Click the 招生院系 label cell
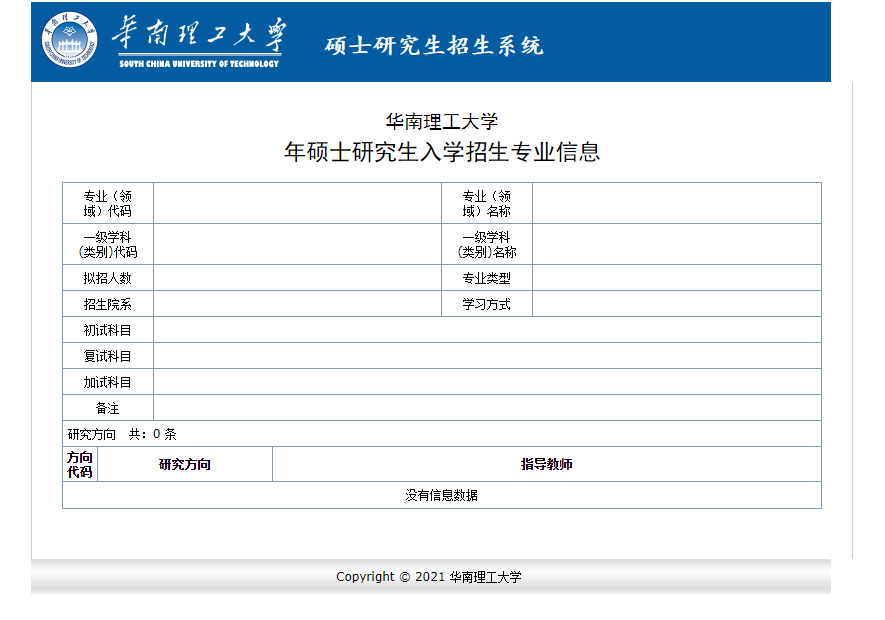 coord(108,304)
